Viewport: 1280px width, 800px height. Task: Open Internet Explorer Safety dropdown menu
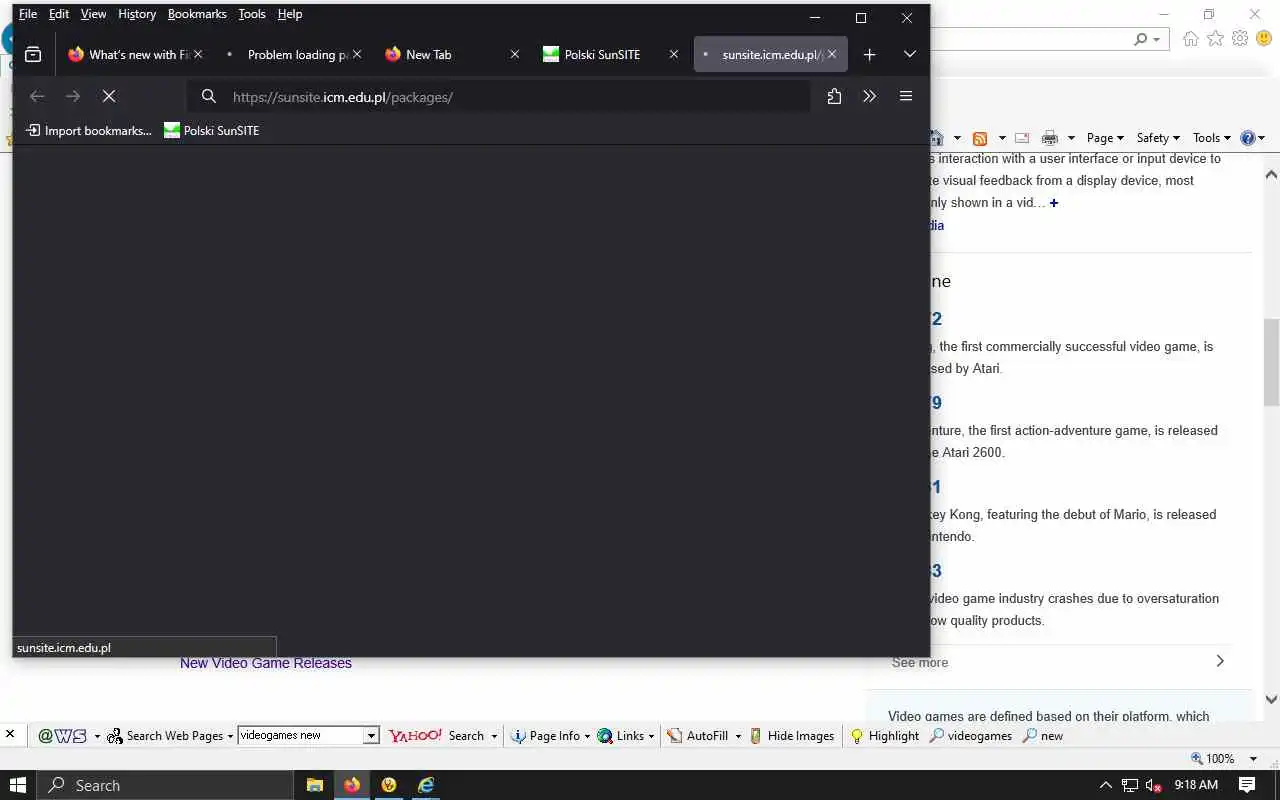pyautogui.click(x=1158, y=138)
